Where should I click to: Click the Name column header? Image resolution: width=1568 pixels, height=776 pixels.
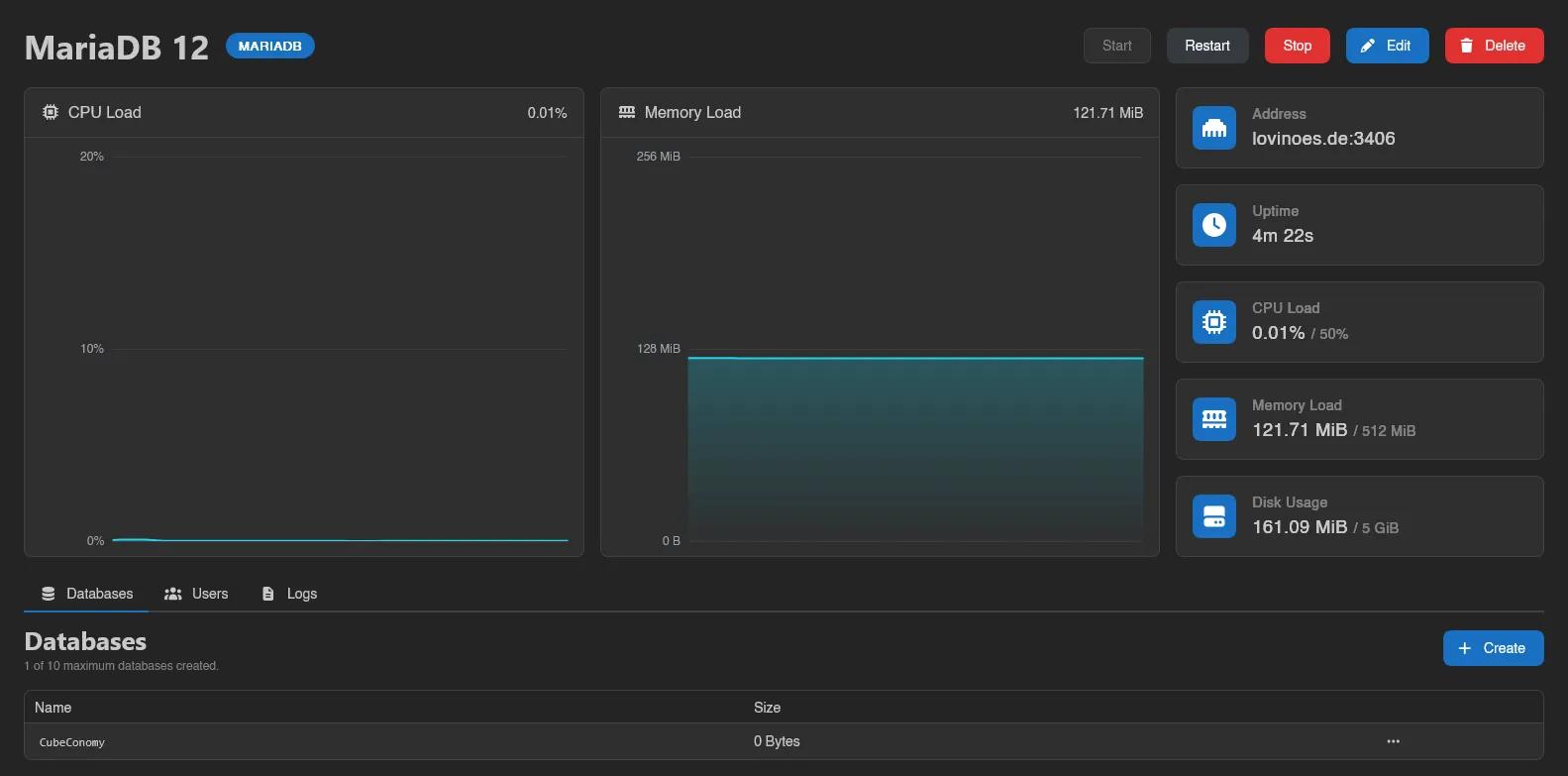pos(53,708)
